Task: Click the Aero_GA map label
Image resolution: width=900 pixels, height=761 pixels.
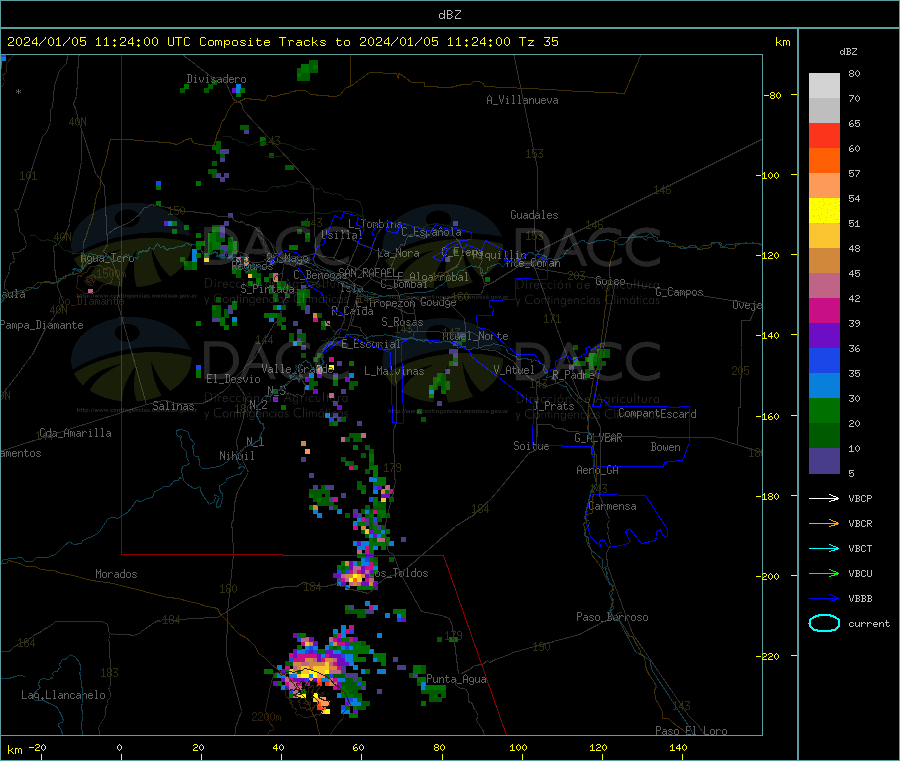Action: point(598,470)
